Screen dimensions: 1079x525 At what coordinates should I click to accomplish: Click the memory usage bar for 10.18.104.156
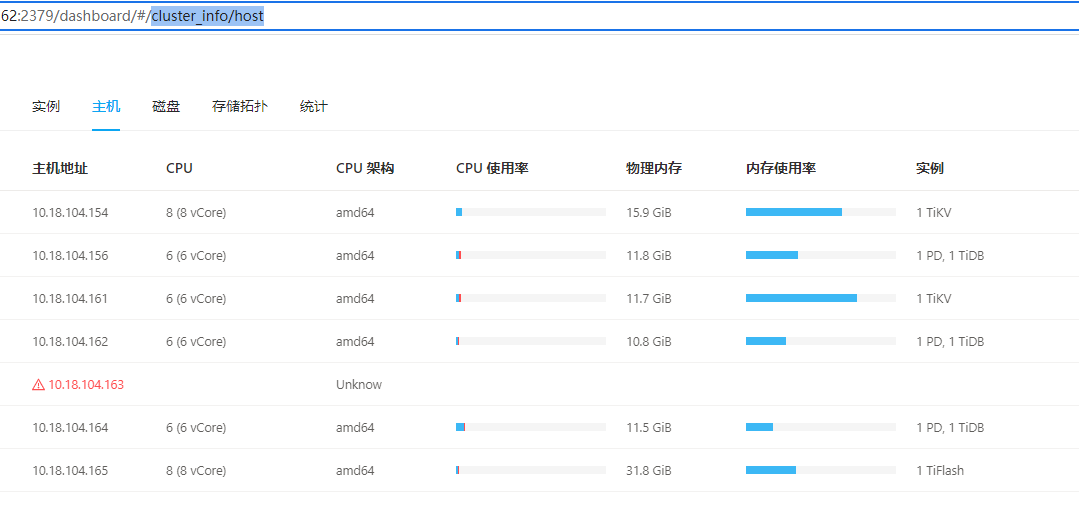(x=821, y=255)
